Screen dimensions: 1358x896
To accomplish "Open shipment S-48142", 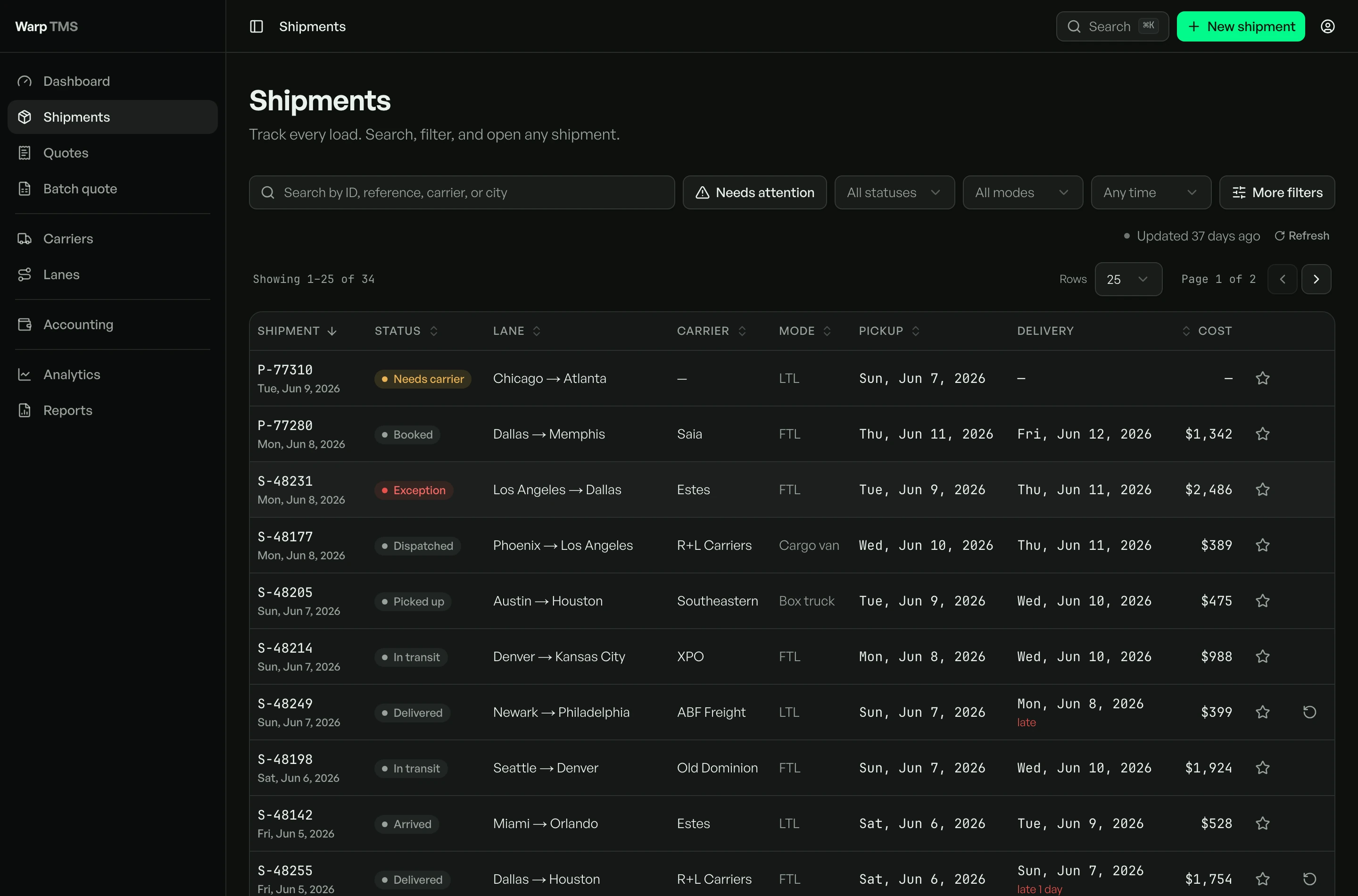I will 284,815.
